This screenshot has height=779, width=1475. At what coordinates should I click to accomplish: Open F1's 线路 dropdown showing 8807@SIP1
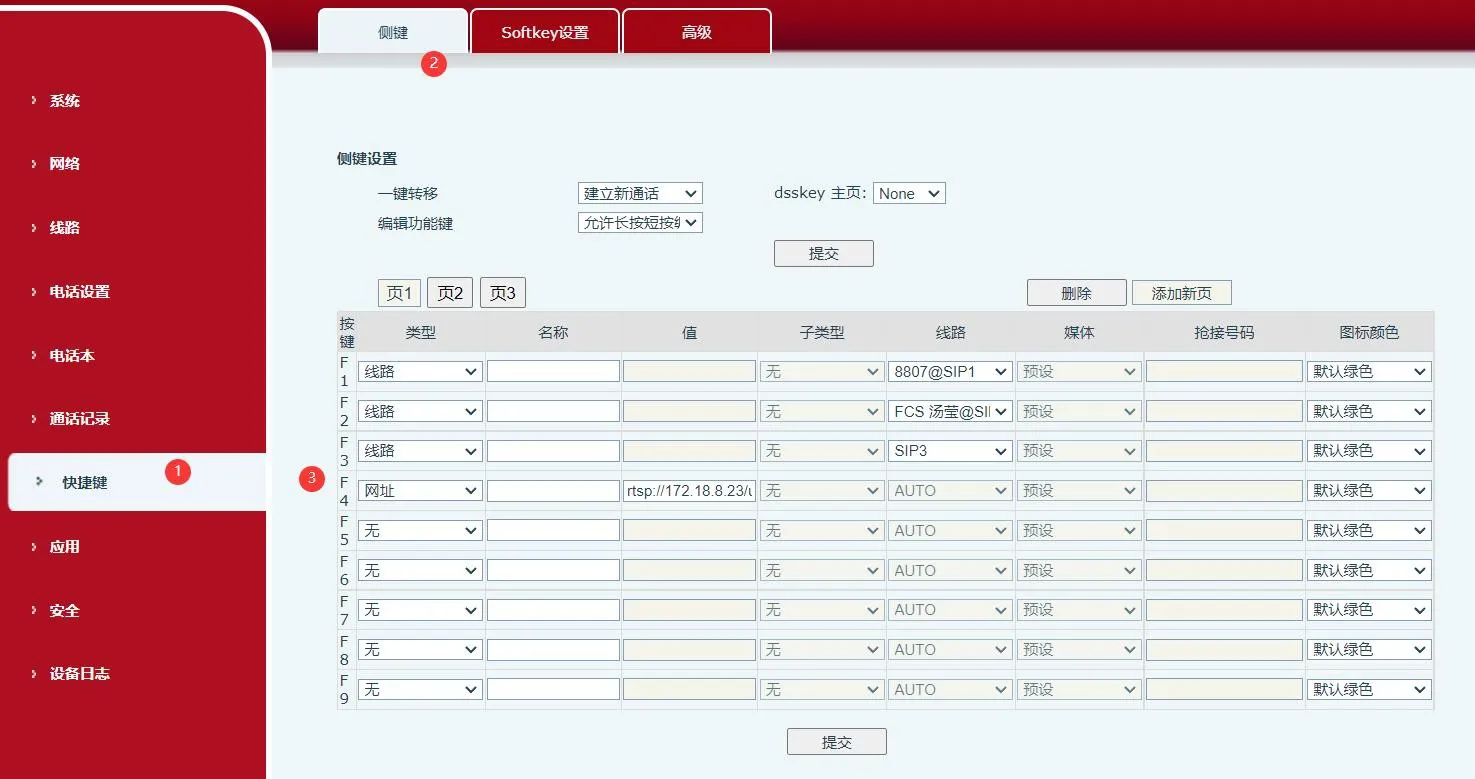click(950, 370)
